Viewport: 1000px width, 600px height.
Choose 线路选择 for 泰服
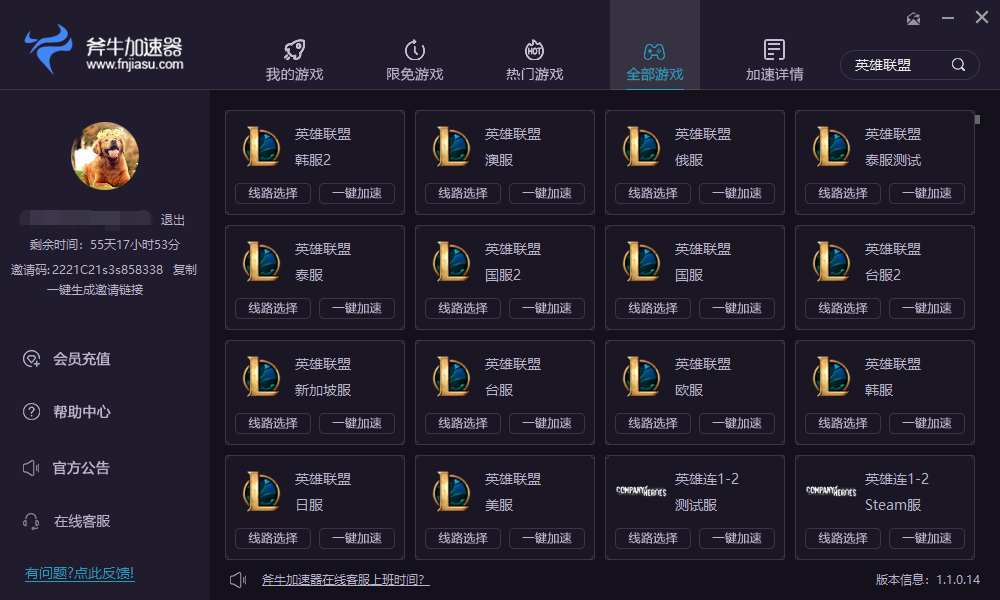click(x=273, y=308)
